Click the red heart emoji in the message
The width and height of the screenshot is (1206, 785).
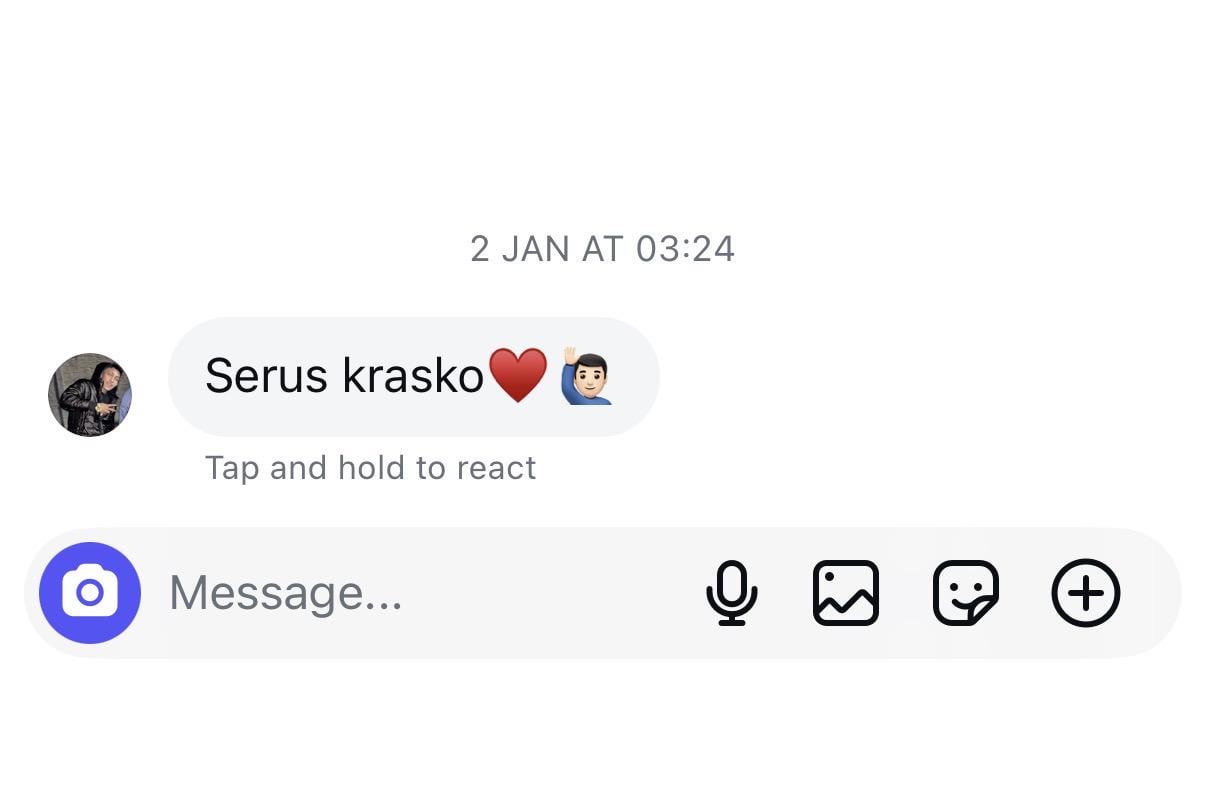pyautogui.click(x=518, y=376)
